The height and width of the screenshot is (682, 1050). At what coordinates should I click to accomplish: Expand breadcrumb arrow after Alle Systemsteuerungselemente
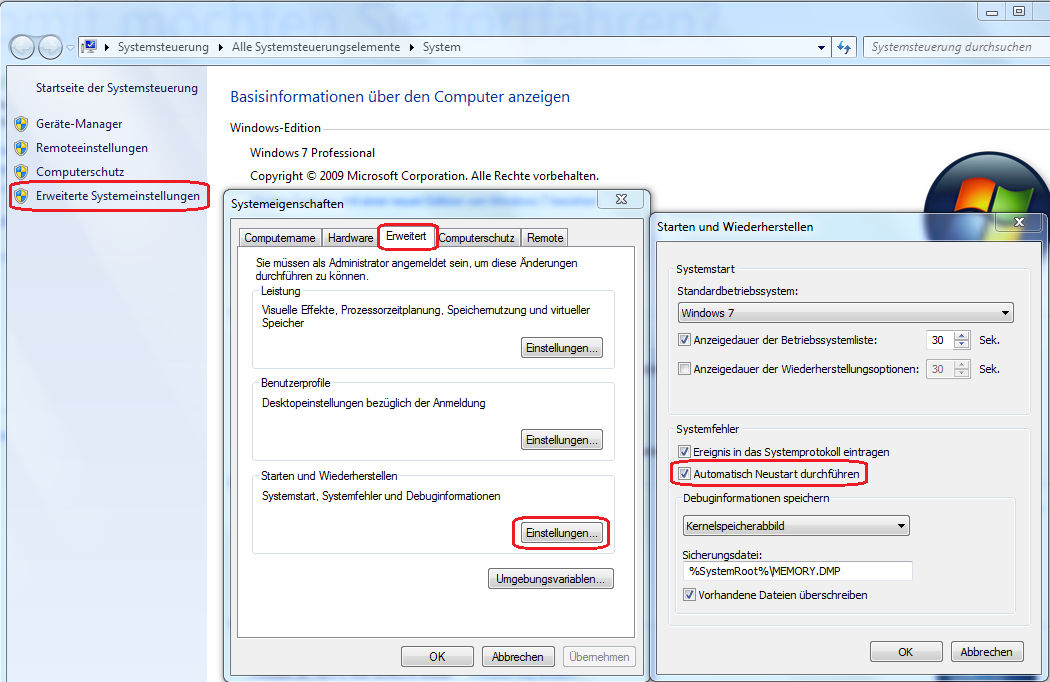(x=411, y=48)
